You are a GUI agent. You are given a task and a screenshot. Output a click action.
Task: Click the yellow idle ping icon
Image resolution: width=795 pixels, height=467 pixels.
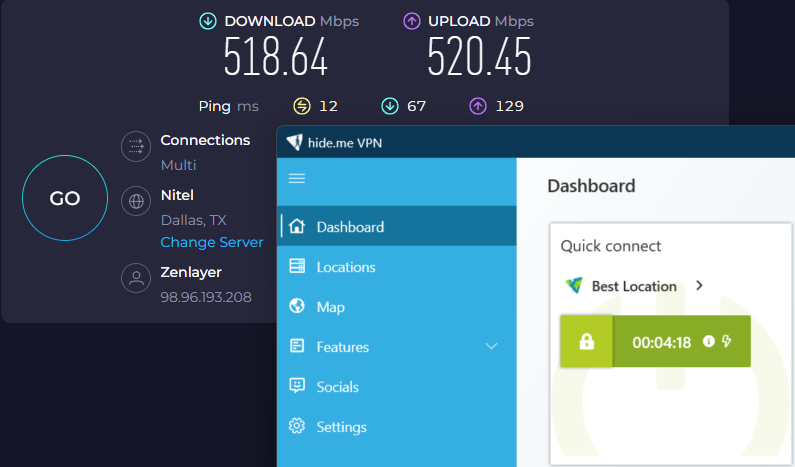[x=302, y=106]
